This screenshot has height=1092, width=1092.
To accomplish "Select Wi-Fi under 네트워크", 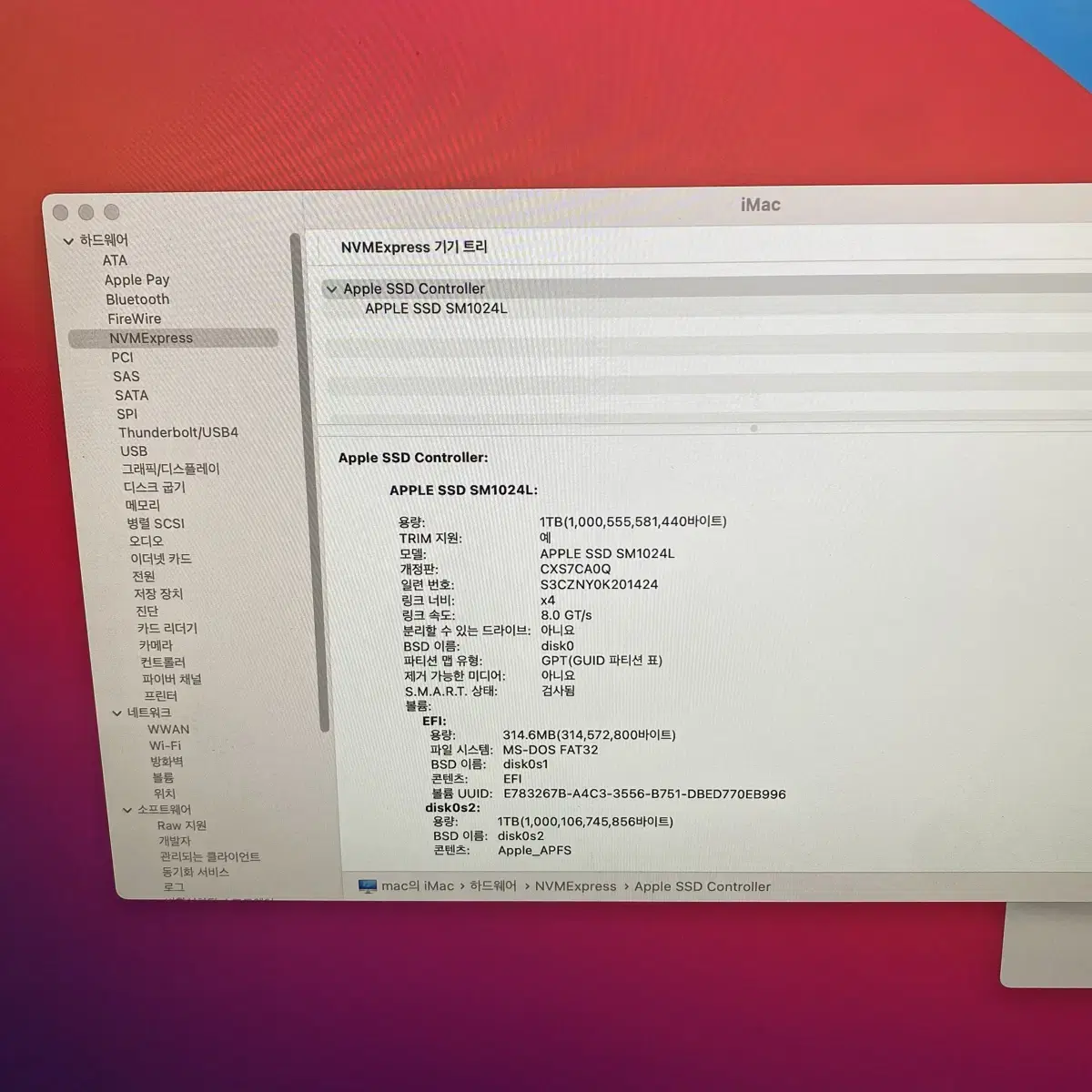I will (x=165, y=746).
